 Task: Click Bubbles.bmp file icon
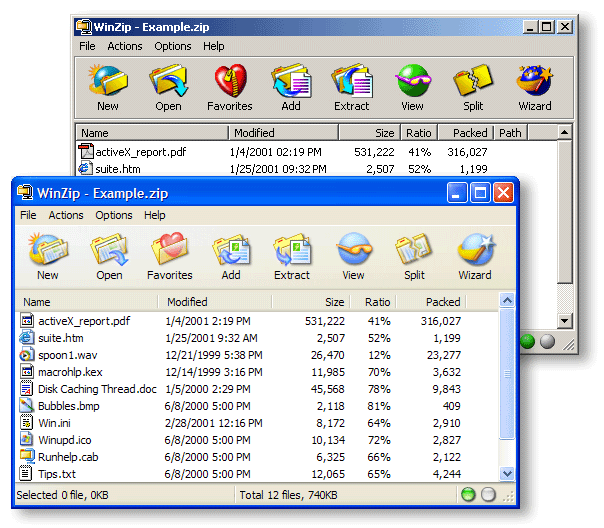[27, 406]
